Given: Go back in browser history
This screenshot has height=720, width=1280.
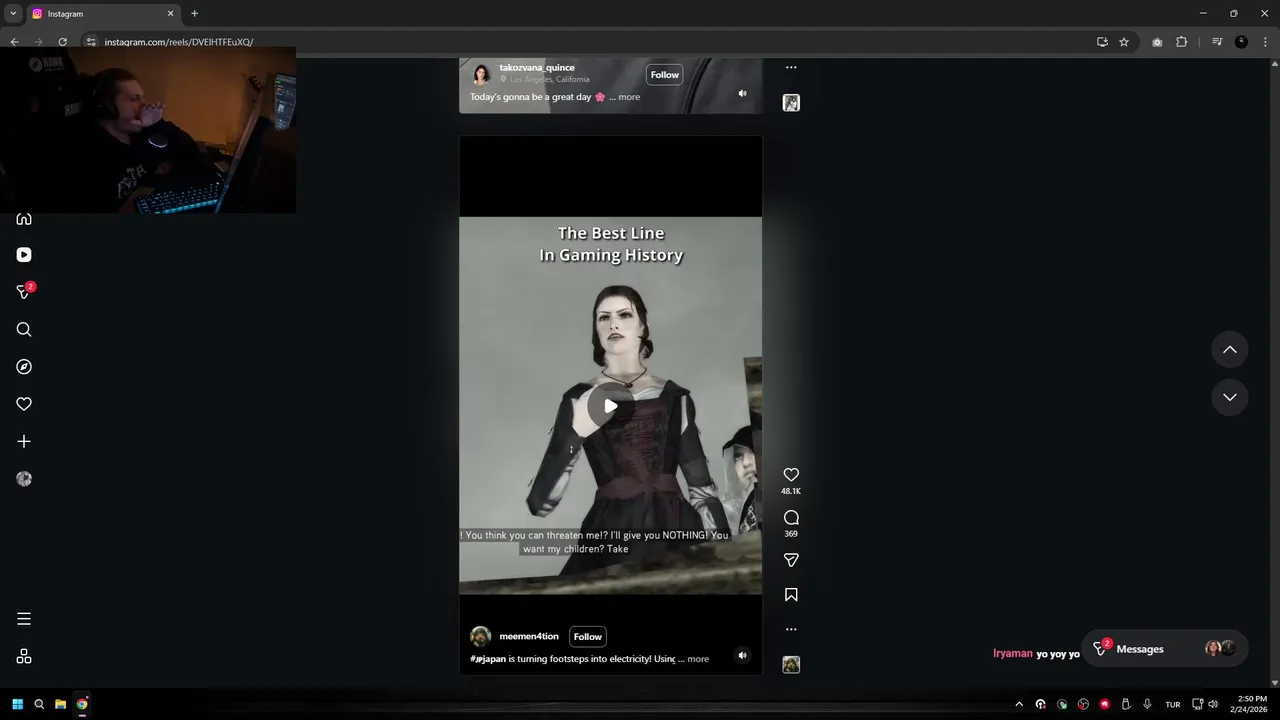Looking at the screenshot, I should (x=14, y=42).
